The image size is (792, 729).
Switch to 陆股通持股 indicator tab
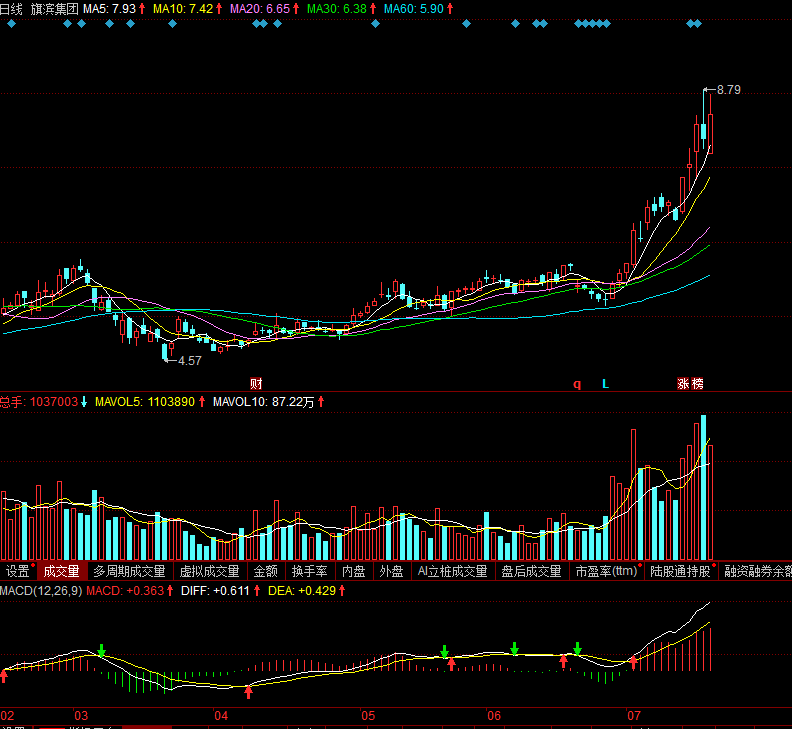pyautogui.click(x=680, y=572)
